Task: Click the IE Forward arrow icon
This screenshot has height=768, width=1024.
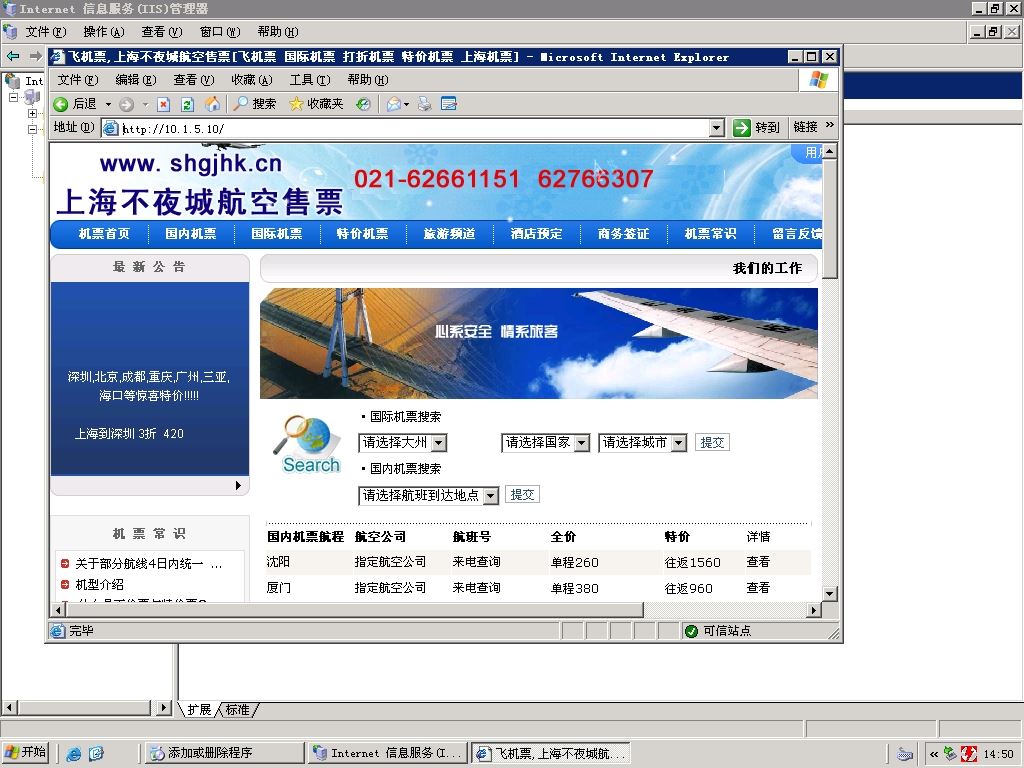Action: (x=127, y=104)
